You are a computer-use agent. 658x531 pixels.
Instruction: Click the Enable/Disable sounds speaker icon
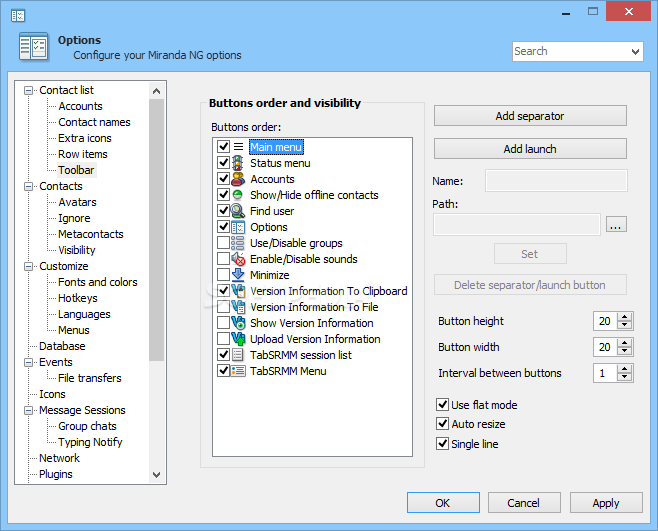(x=238, y=259)
